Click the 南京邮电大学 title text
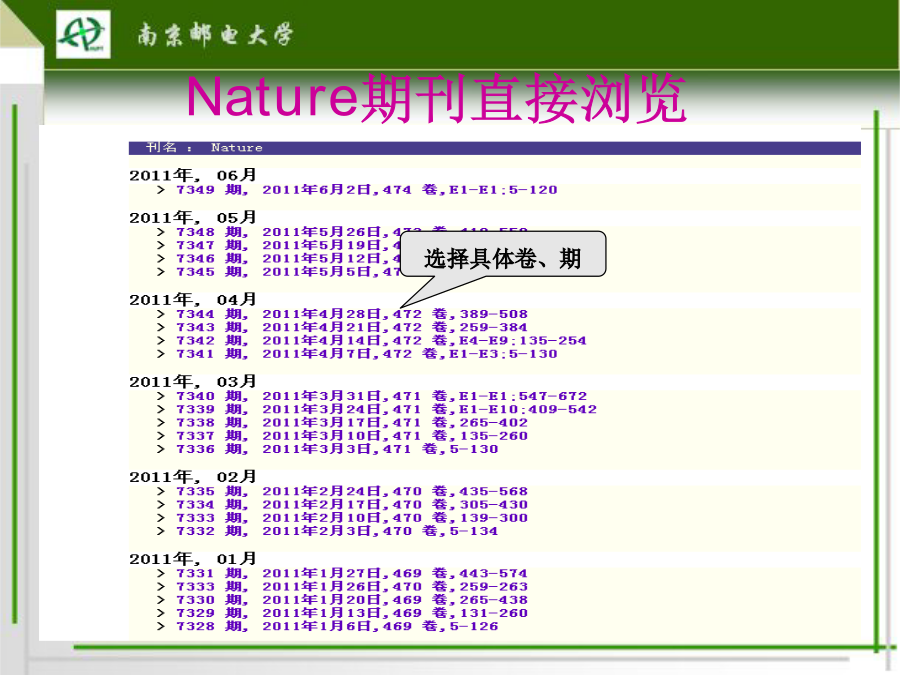 [215, 34]
